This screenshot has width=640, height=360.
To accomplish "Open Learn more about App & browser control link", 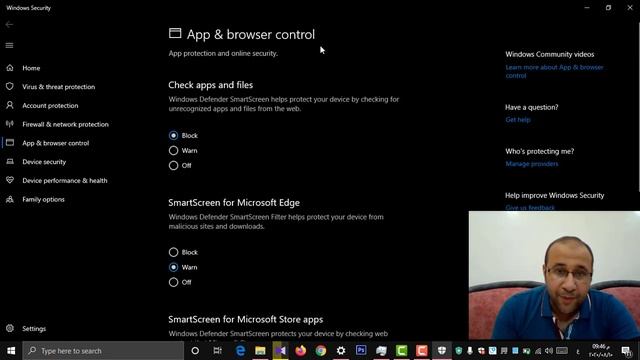I will 554,71.
